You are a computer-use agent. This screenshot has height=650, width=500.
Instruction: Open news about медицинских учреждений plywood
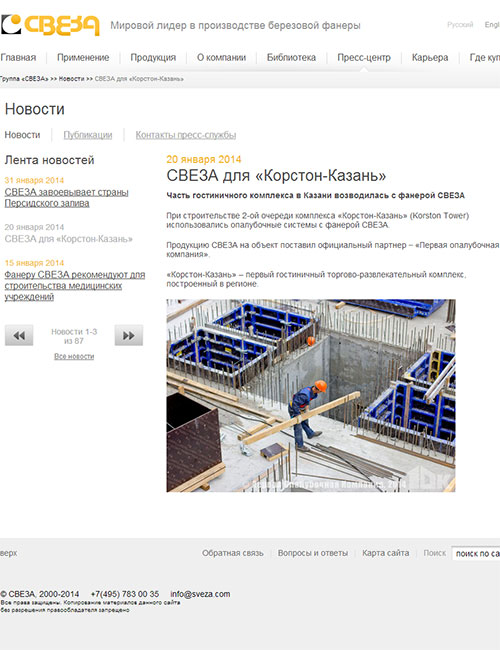75,286
